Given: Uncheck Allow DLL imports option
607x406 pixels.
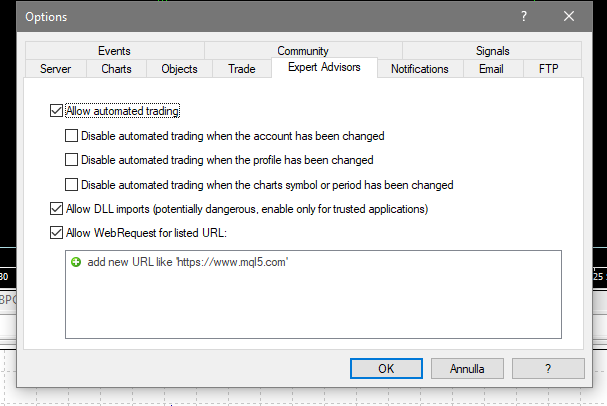Looking at the screenshot, I should [x=55, y=209].
